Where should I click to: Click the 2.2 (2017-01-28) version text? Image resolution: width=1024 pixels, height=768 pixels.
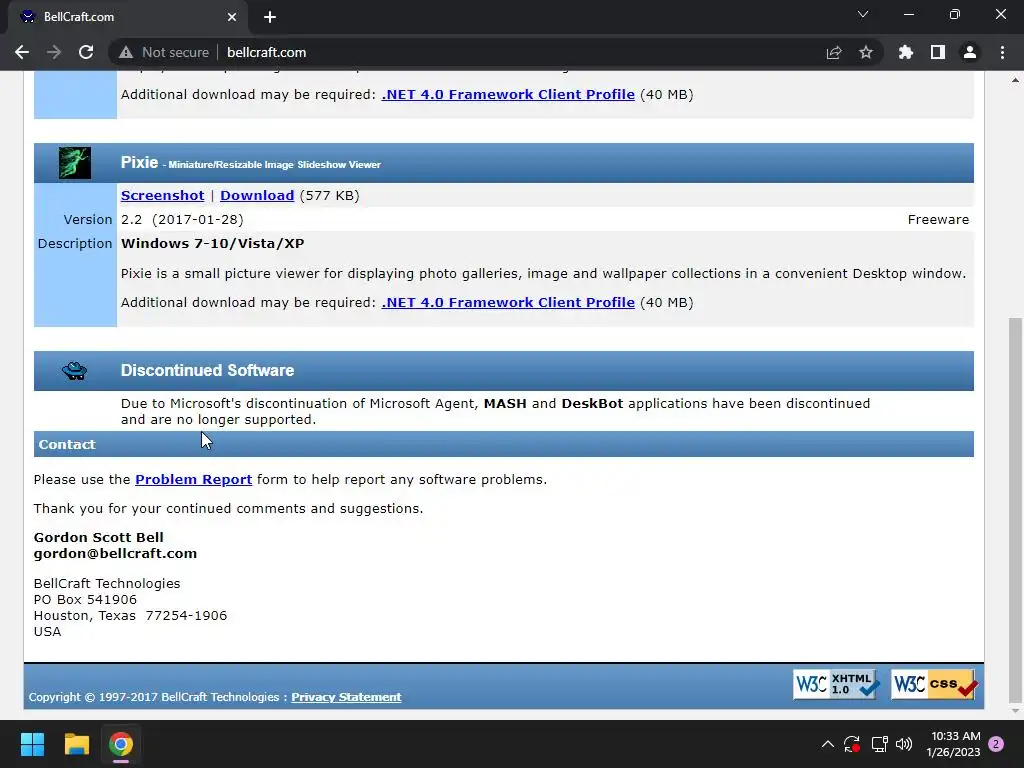pyautogui.click(x=182, y=219)
